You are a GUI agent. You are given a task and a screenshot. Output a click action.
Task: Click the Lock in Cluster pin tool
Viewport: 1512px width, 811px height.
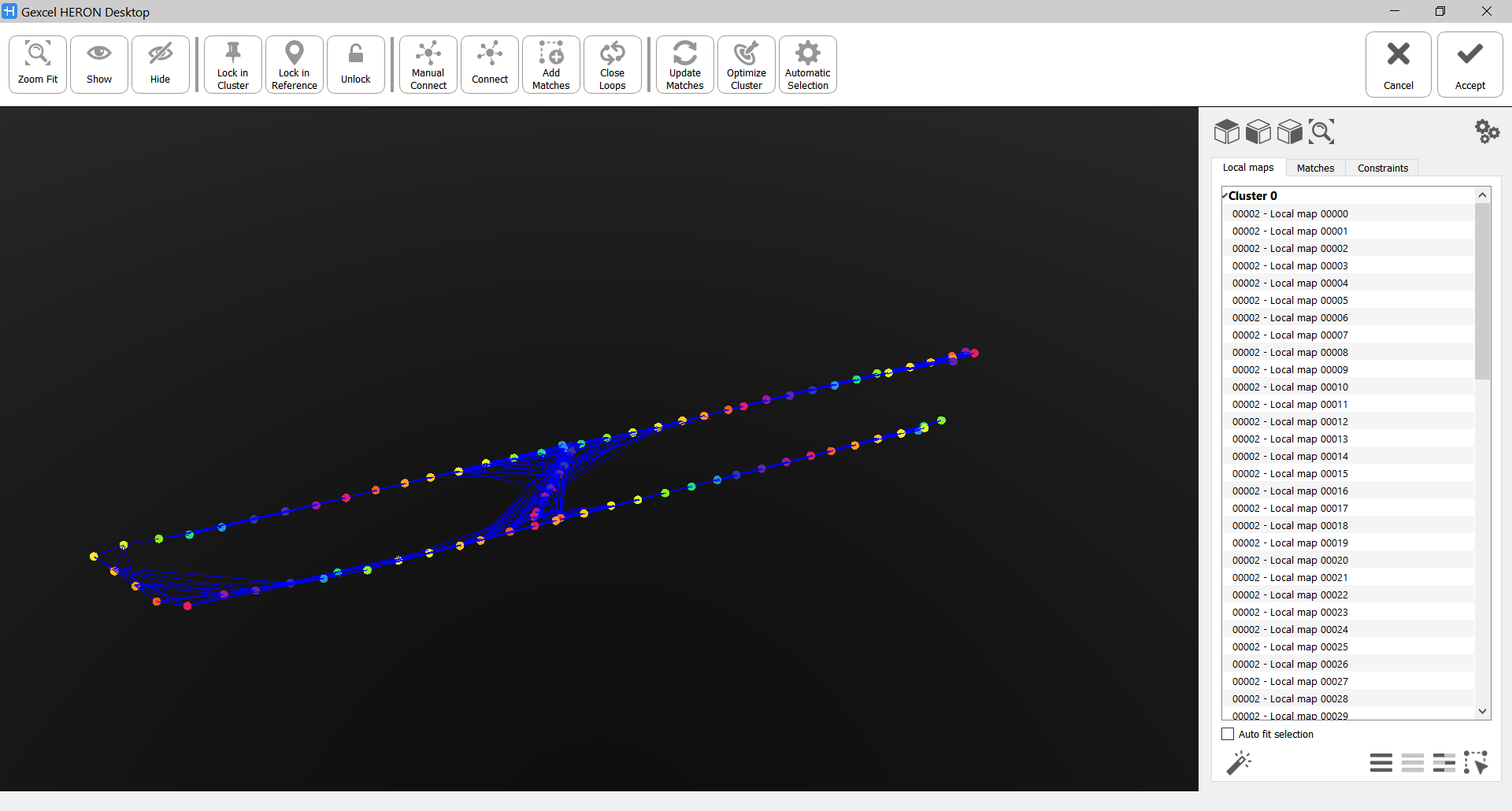coord(232,65)
